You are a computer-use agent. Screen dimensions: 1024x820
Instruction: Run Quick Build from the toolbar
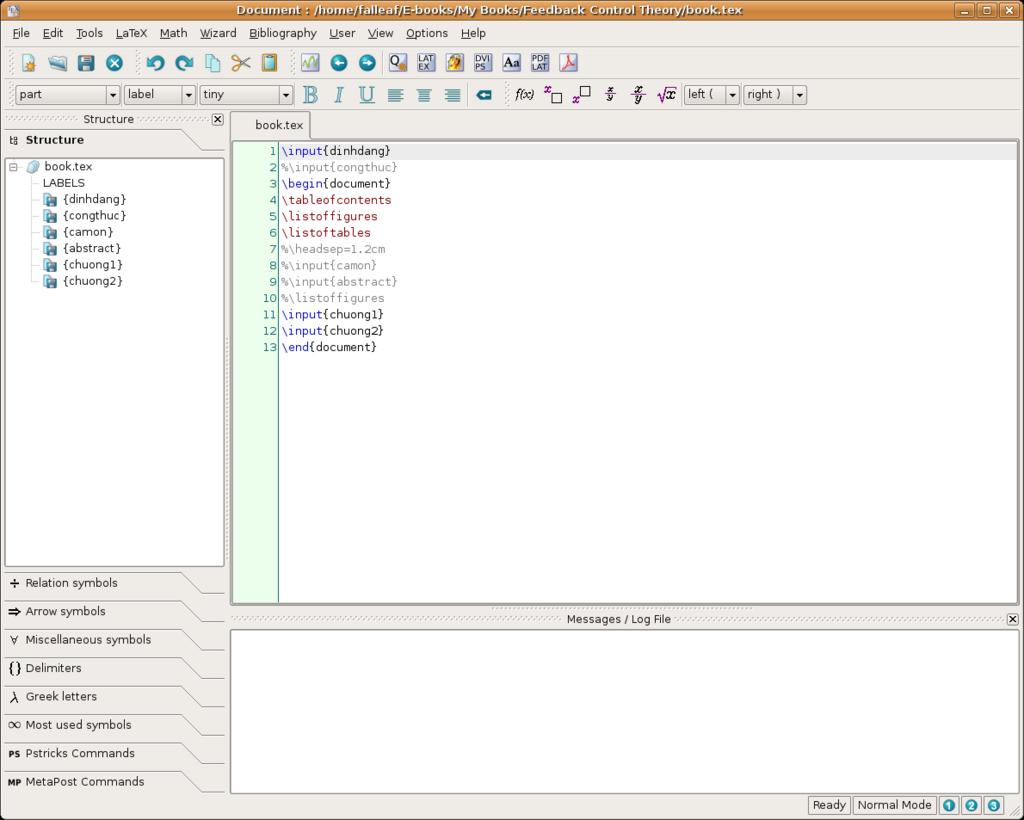(x=397, y=63)
